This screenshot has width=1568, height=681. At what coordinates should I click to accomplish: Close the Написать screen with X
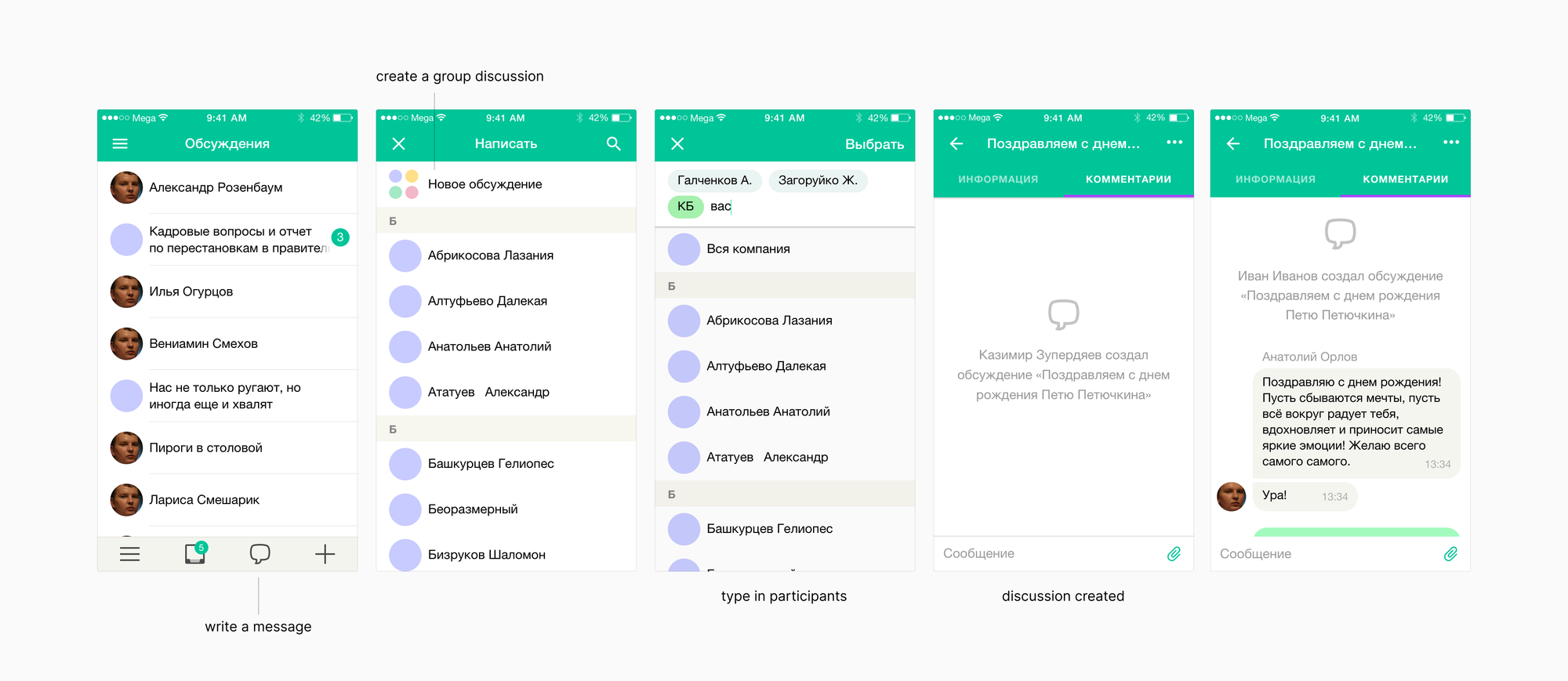pyautogui.click(x=398, y=143)
